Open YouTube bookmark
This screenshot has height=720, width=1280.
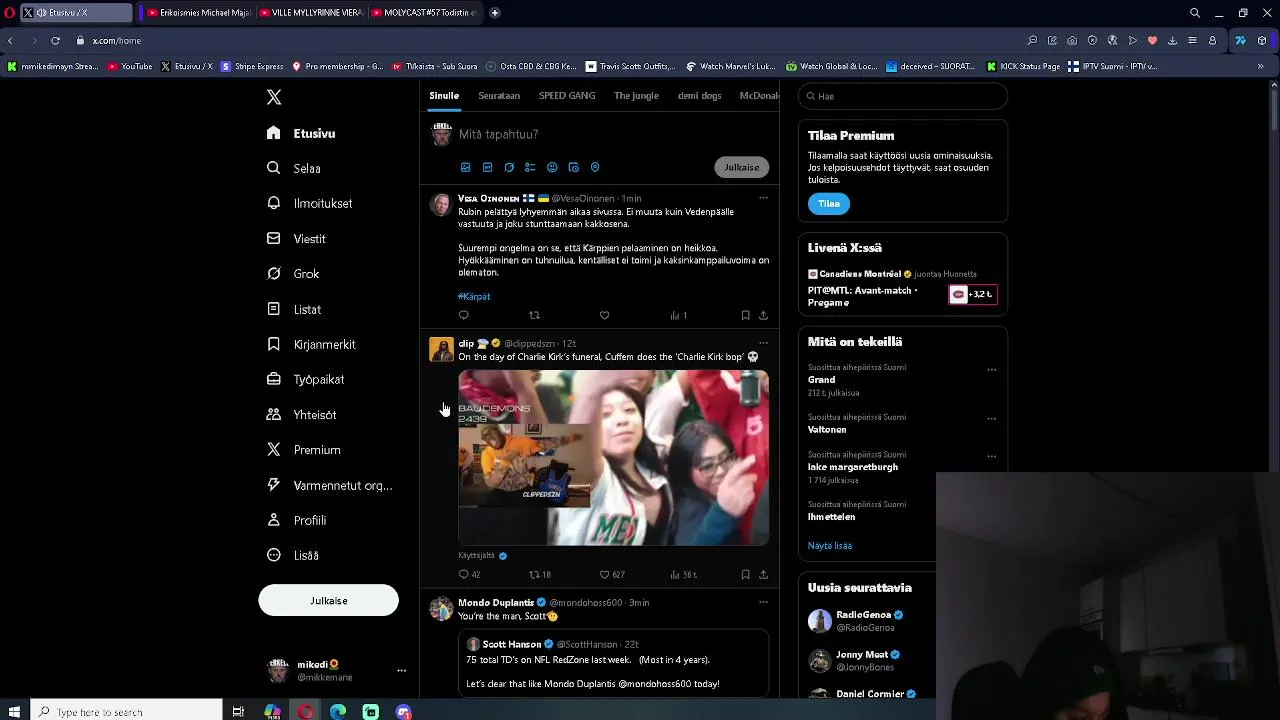point(130,66)
